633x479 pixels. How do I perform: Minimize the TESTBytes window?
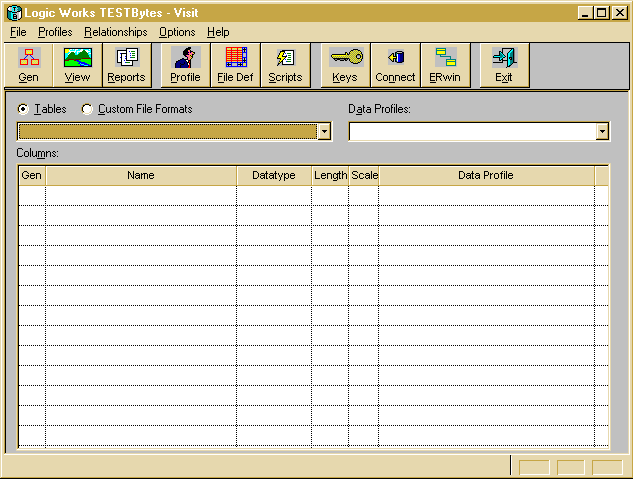[x=585, y=13]
